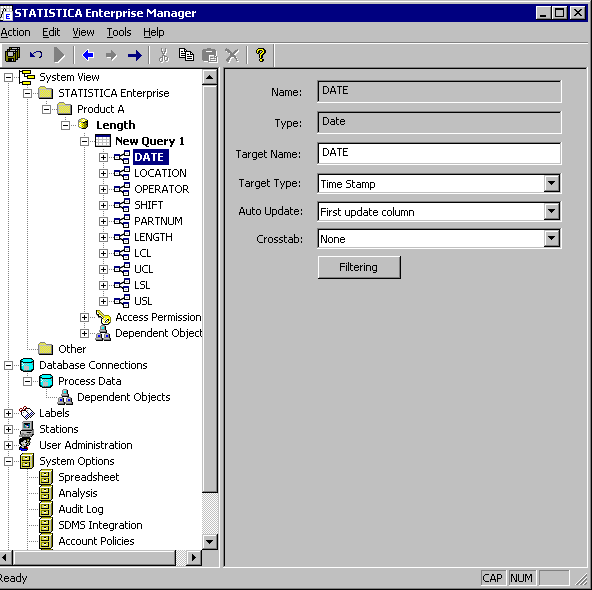
Task: Click the stacked windows icon in toolbar
Action: pyautogui.click(x=12, y=55)
